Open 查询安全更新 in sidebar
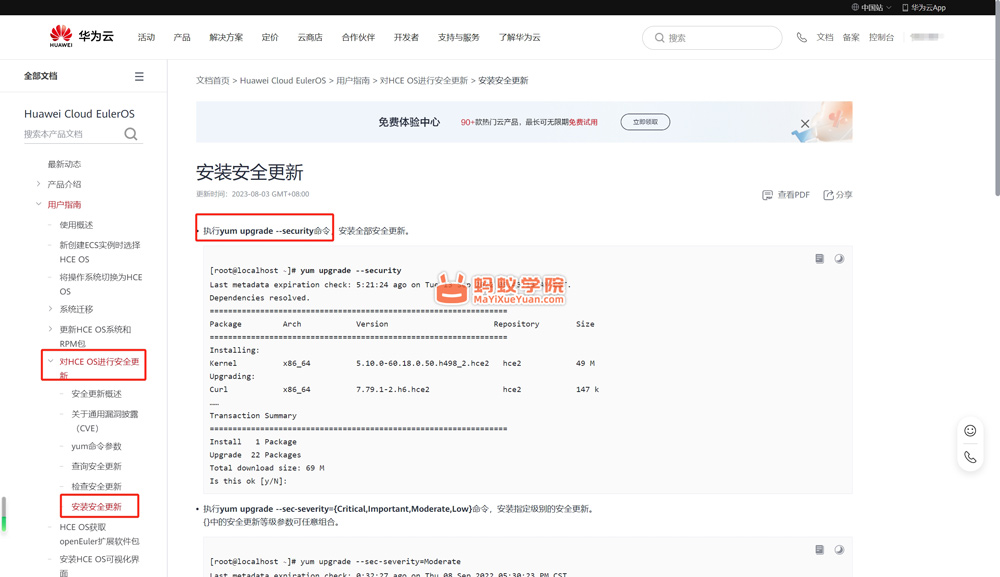The image size is (1000, 577). (x=96, y=467)
